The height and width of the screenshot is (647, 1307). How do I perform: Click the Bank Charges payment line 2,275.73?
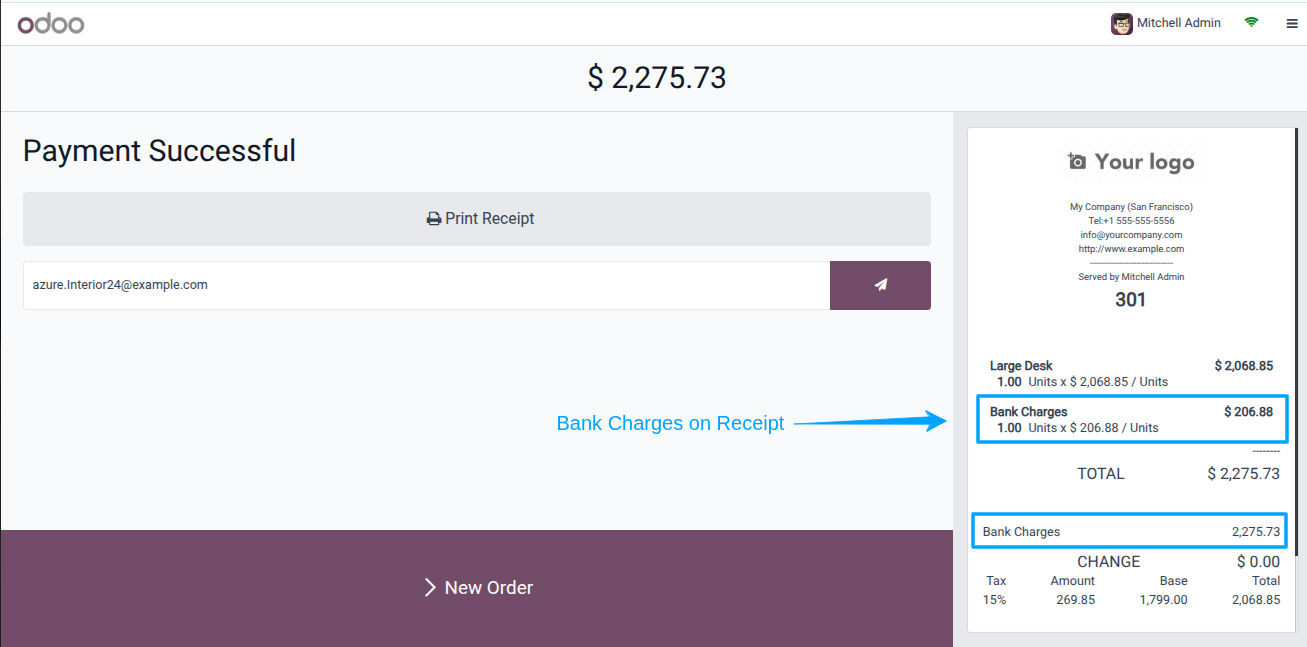[1129, 531]
